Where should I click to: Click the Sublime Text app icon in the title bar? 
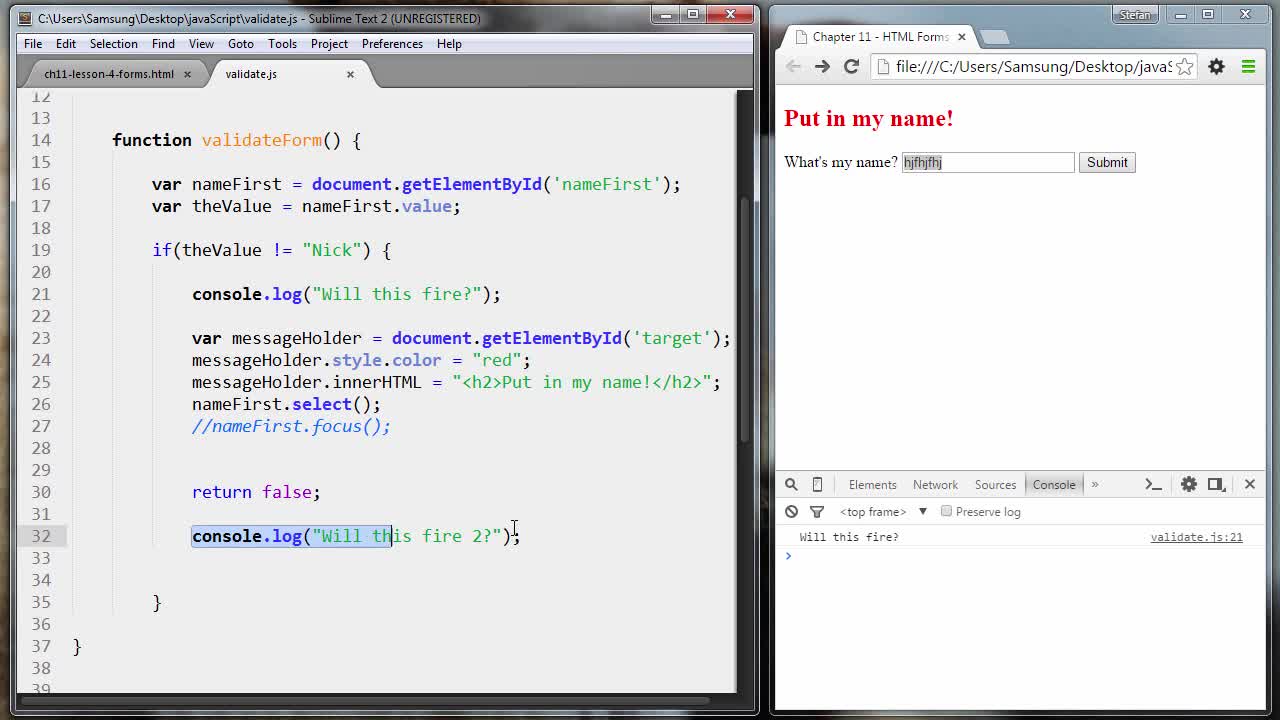point(25,18)
